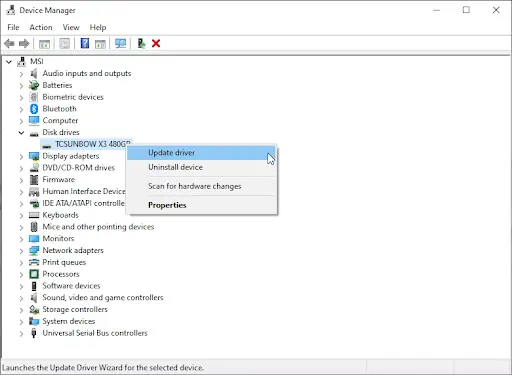Choose Uninstall device from context menu
Viewport: 512px width, 375px height.
201,167
